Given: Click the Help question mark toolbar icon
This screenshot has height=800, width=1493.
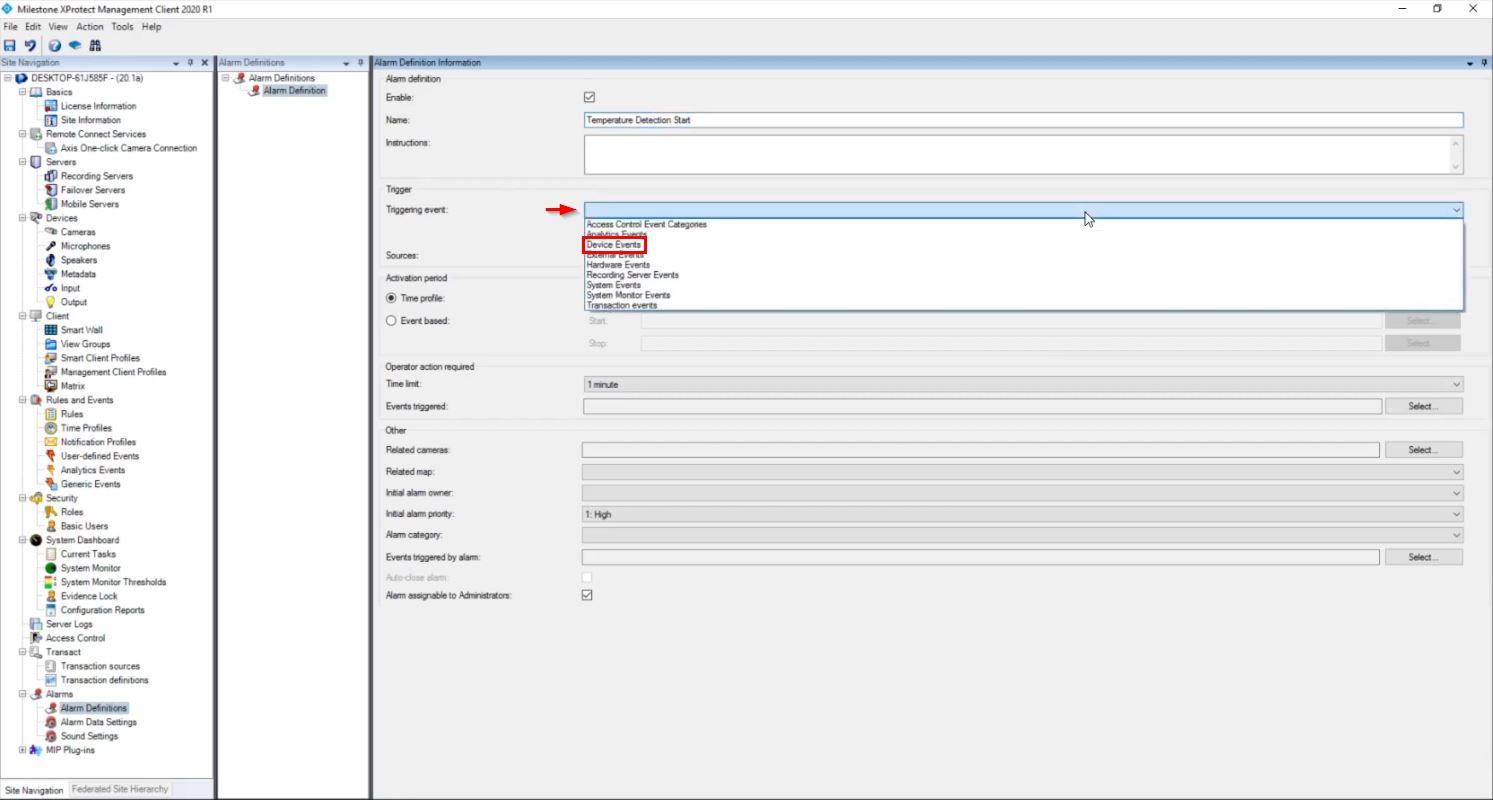Looking at the screenshot, I should click(x=54, y=46).
